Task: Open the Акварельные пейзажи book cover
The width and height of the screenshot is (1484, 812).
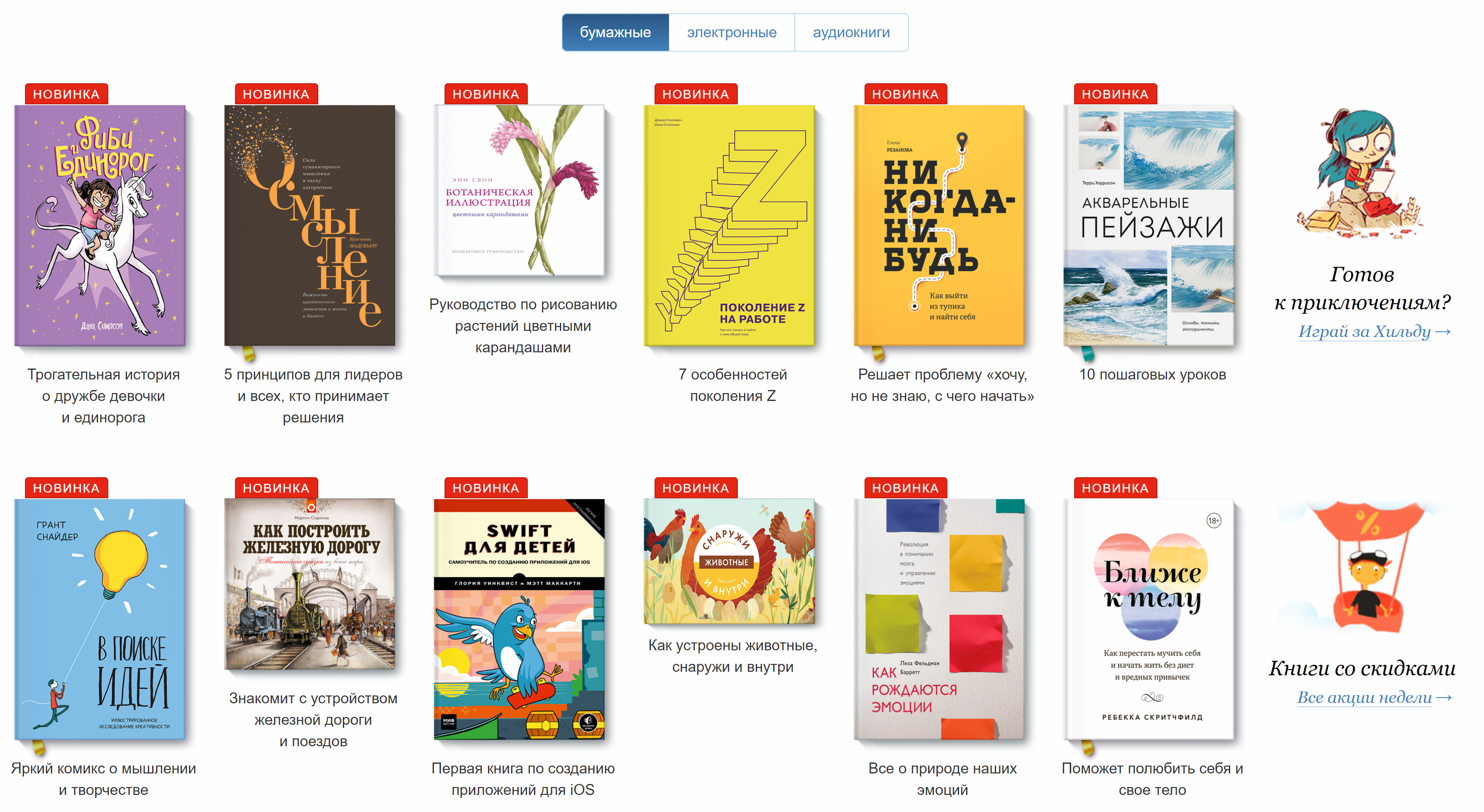Action: pyautogui.click(x=1149, y=226)
